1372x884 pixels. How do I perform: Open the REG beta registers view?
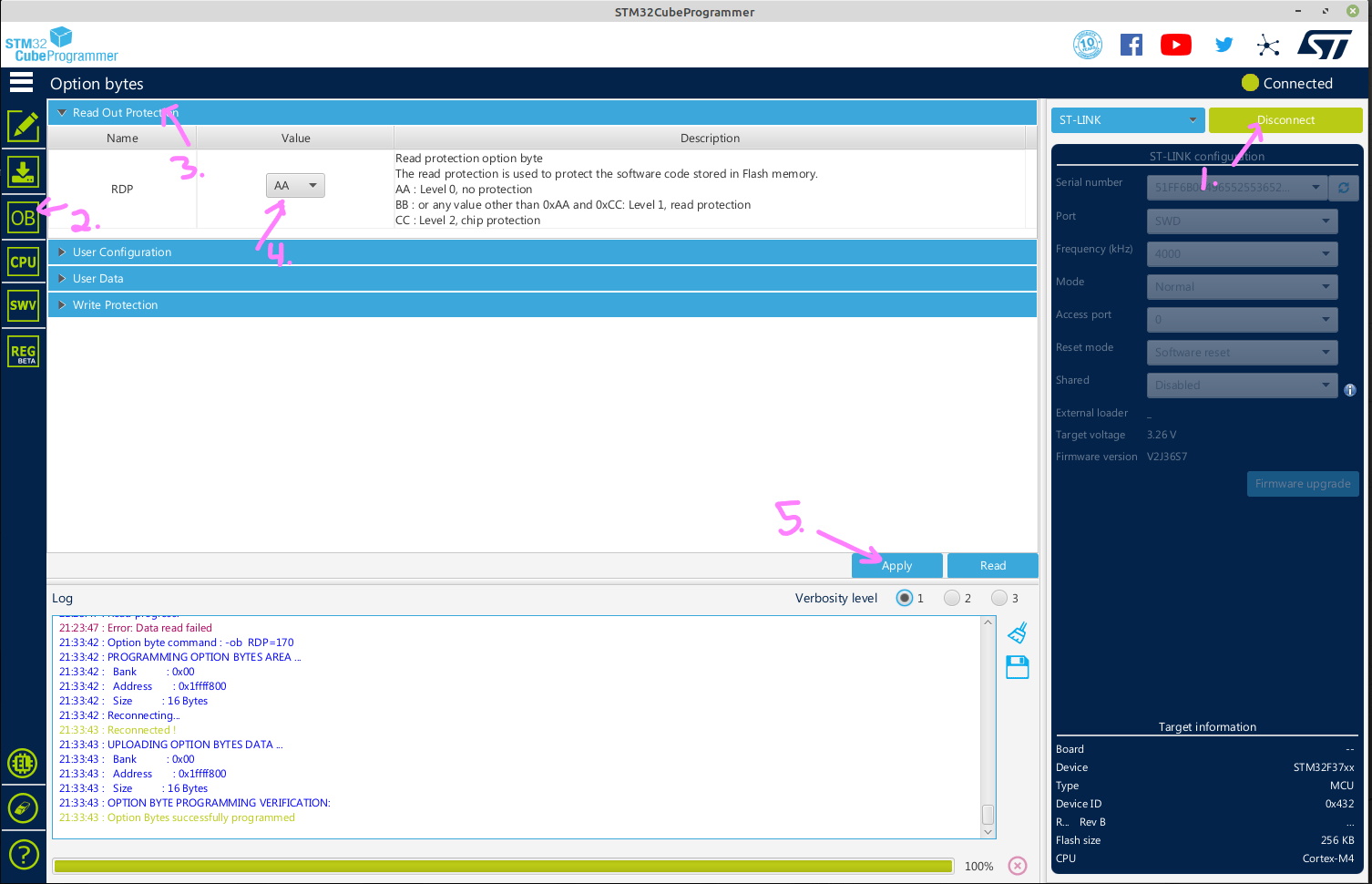(x=24, y=352)
